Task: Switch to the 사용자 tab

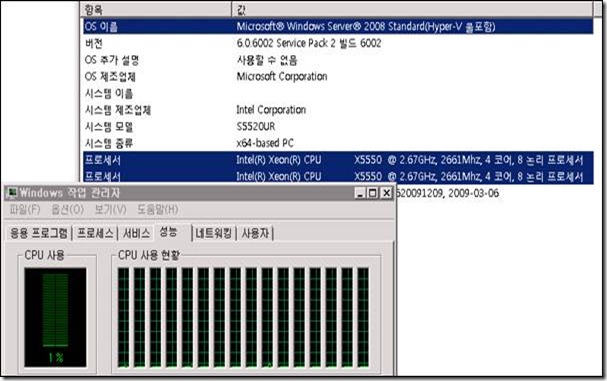Action: 255,233
